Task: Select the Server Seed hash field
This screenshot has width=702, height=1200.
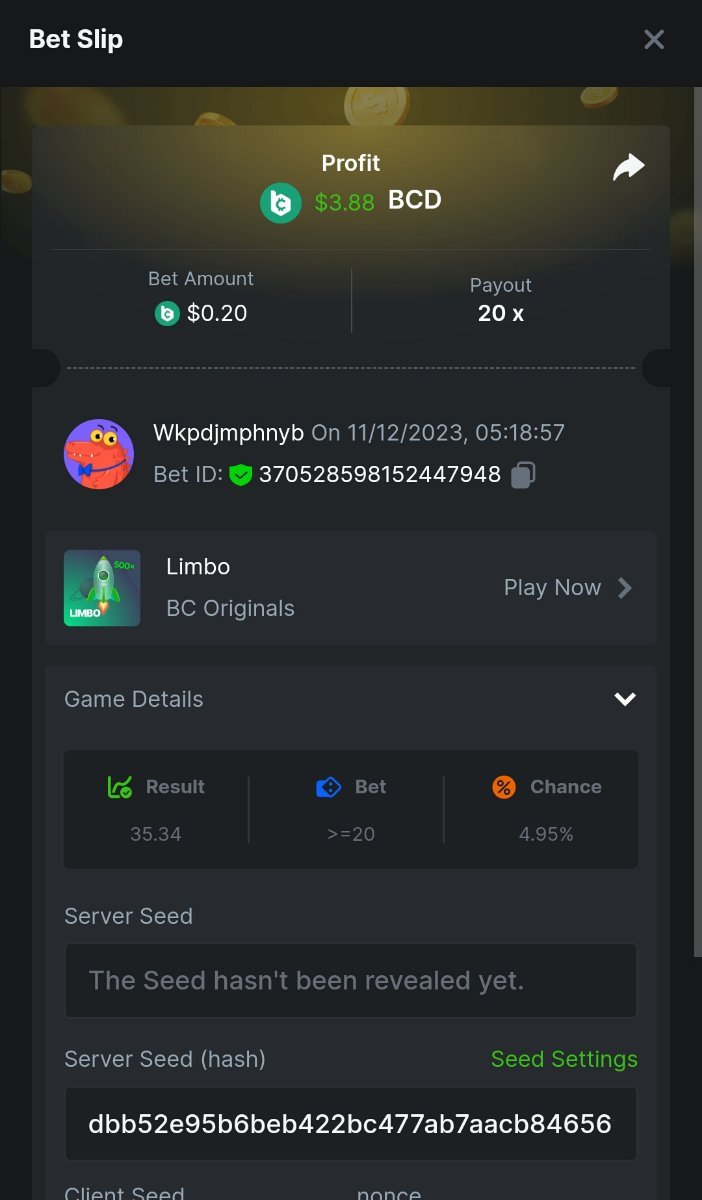Action: (350, 1124)
